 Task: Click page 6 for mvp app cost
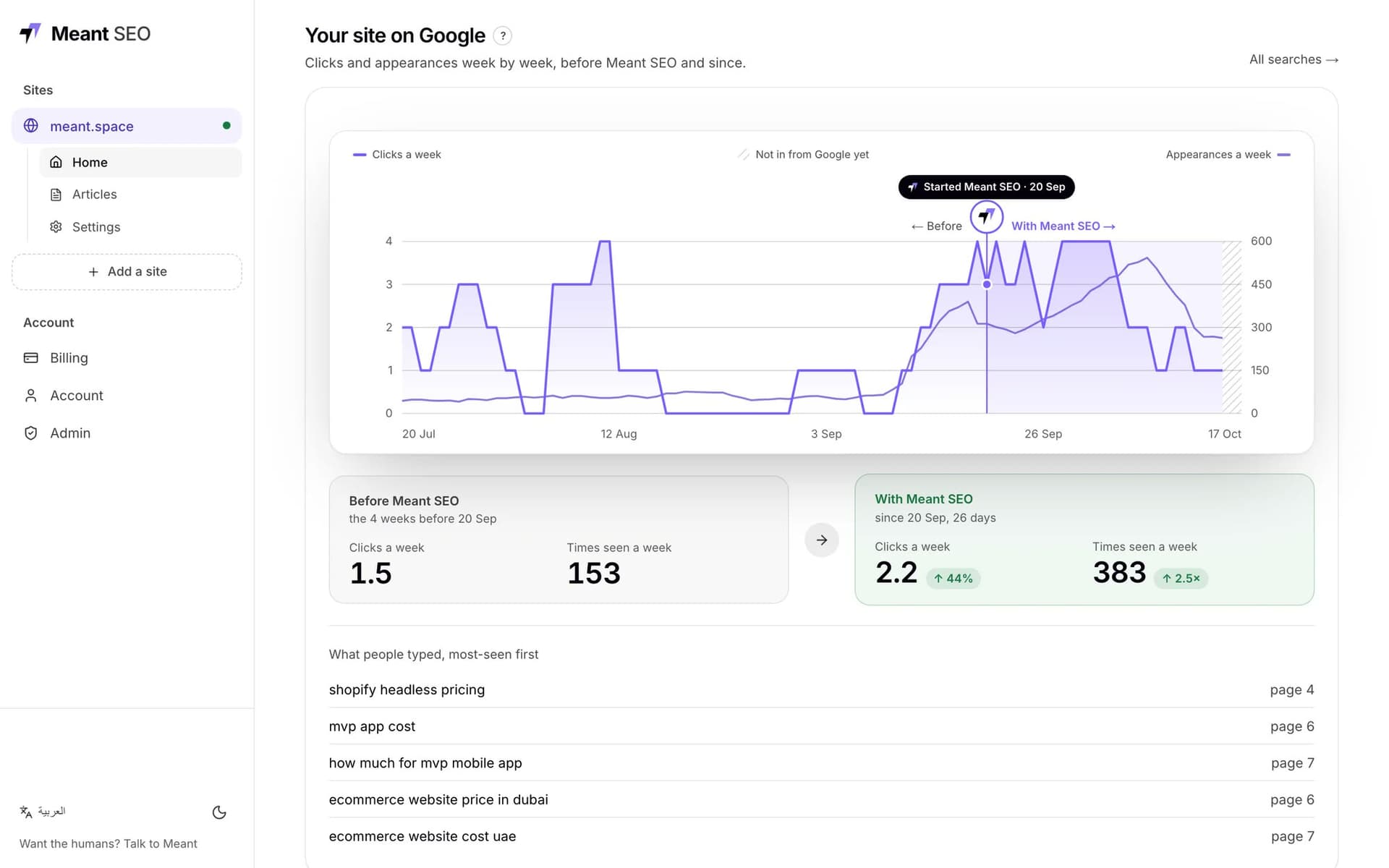(1292, 727)
